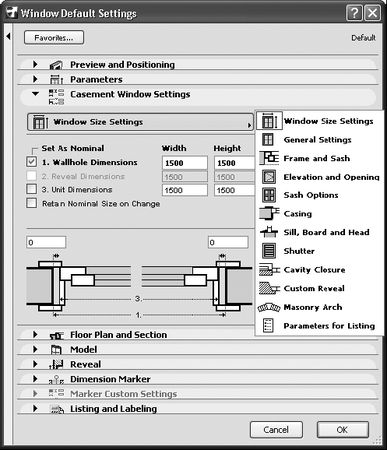Click the Frame and Sash icon

point(269,158)
